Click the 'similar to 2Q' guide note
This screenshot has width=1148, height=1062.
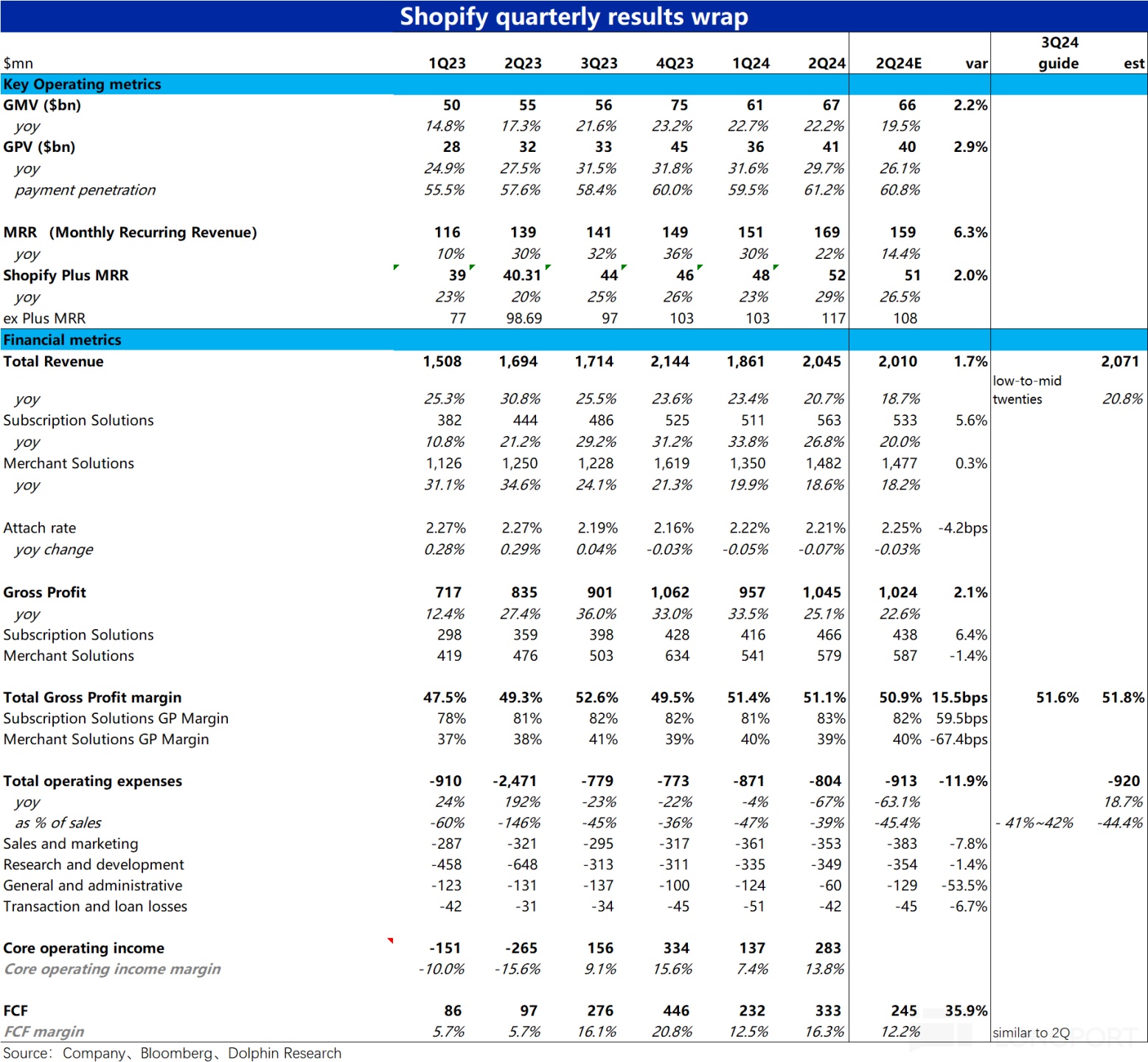click(x=1031, y=1032)
